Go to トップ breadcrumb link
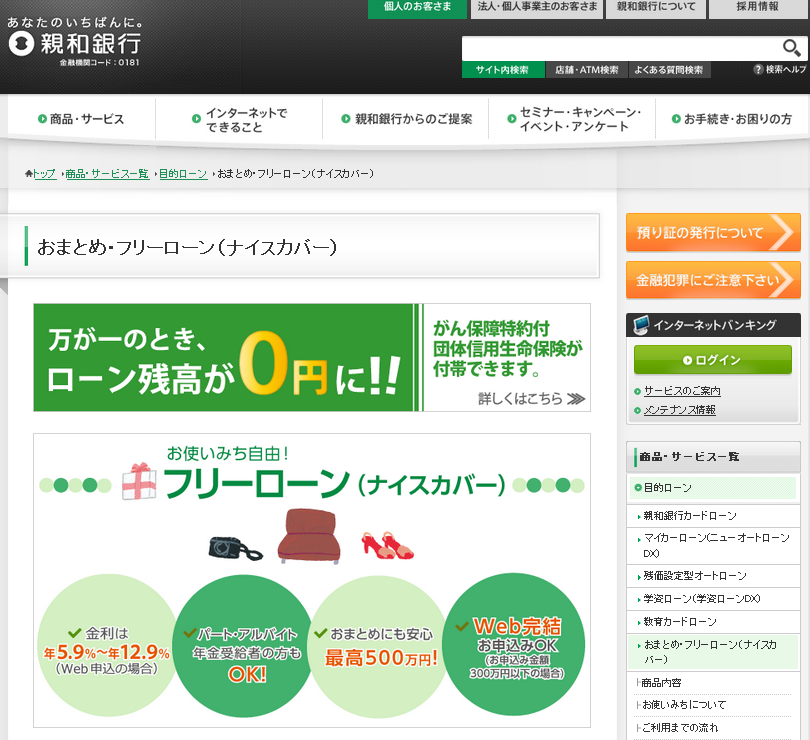 click(44, 174)
